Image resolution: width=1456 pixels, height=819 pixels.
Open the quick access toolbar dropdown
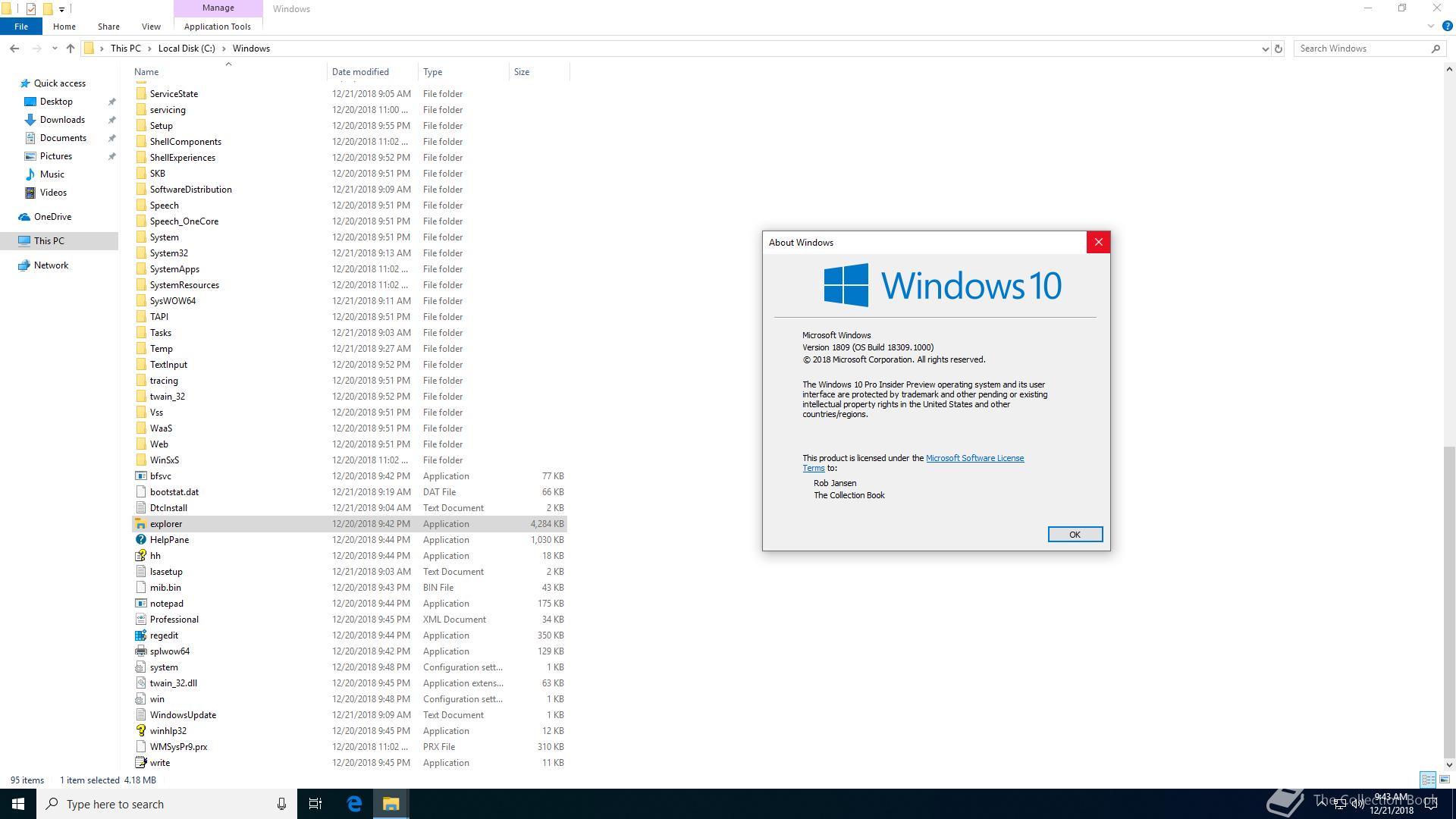click(x=61, y=9)
